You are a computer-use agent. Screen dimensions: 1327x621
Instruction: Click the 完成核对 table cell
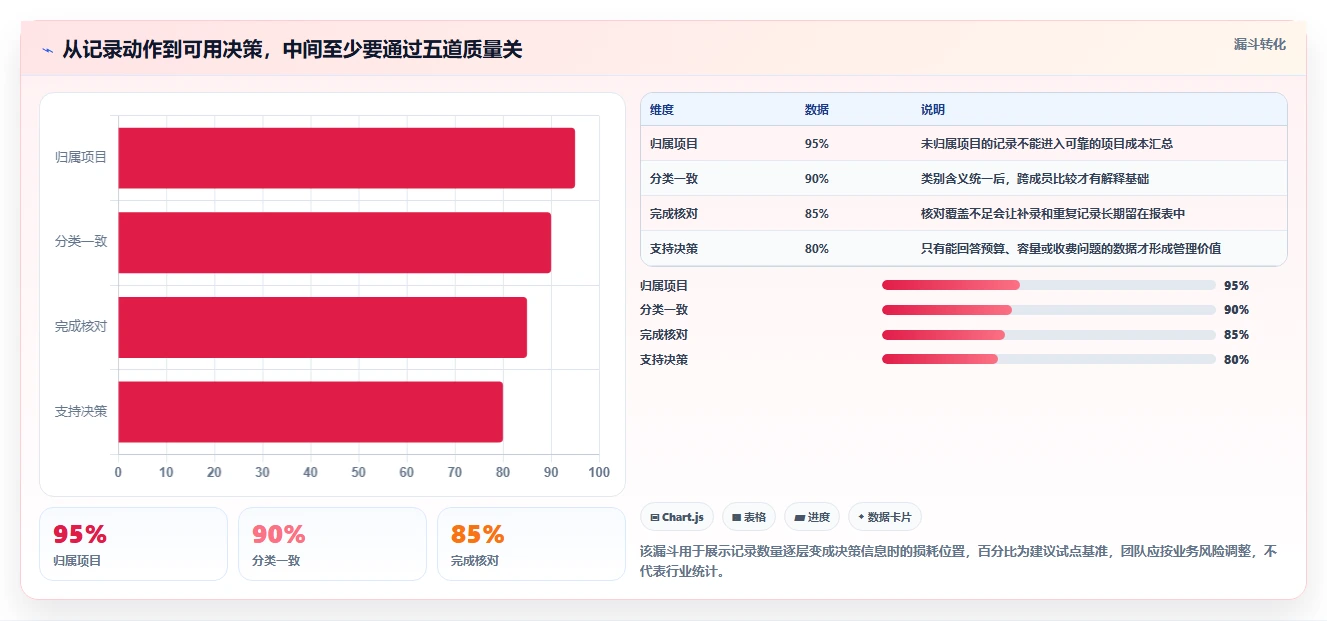(x=674, y=214)
